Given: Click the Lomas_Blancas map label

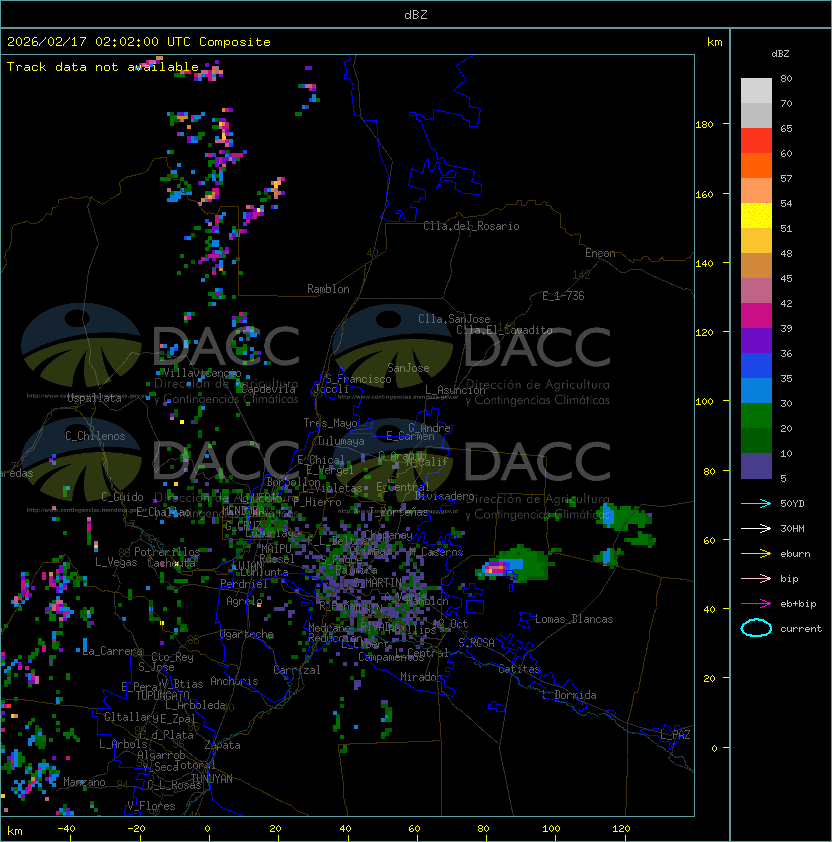Looking at the screenshot, I should 574,619.
